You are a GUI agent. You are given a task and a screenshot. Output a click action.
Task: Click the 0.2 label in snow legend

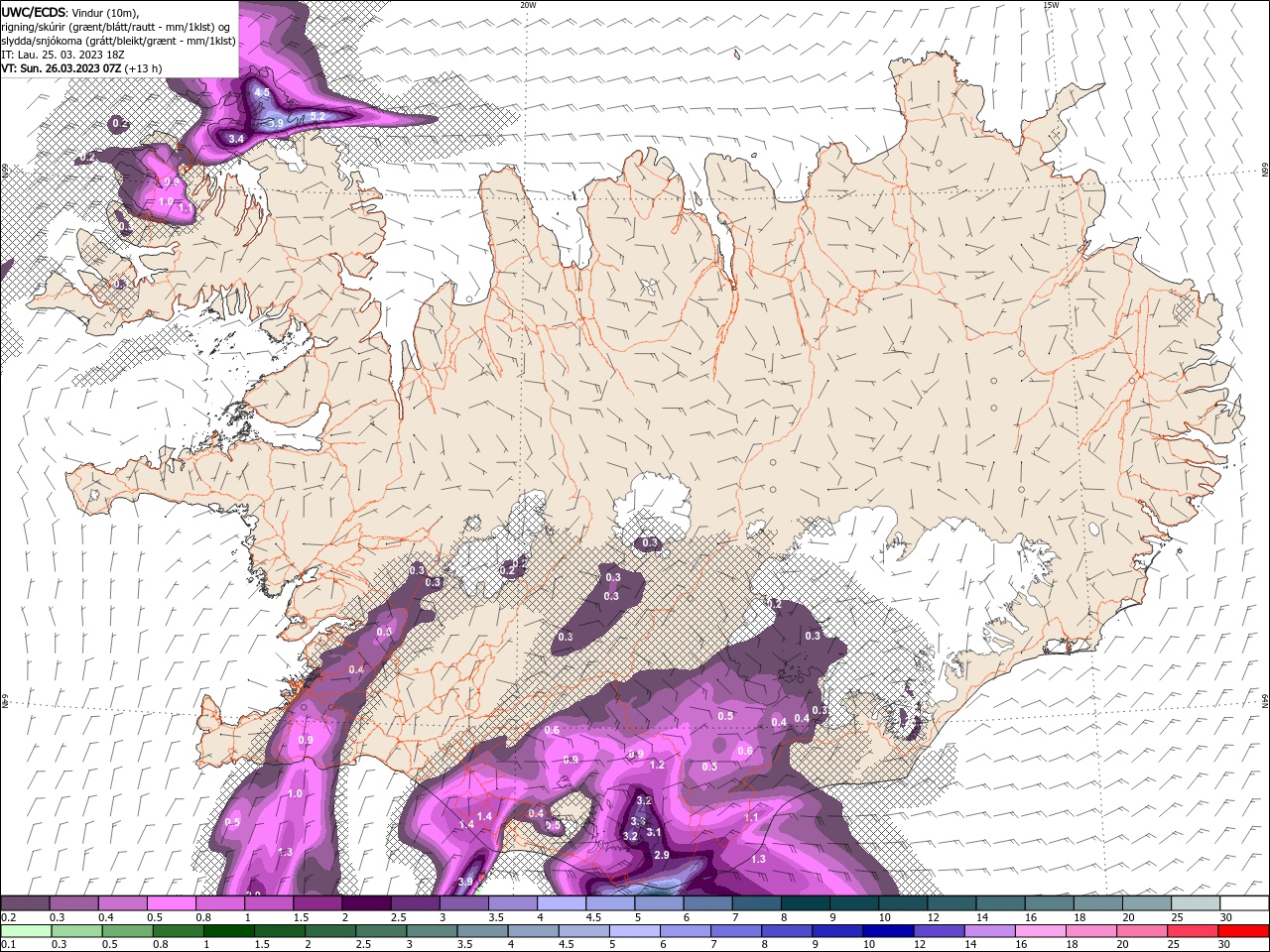(x=9, y=917)
